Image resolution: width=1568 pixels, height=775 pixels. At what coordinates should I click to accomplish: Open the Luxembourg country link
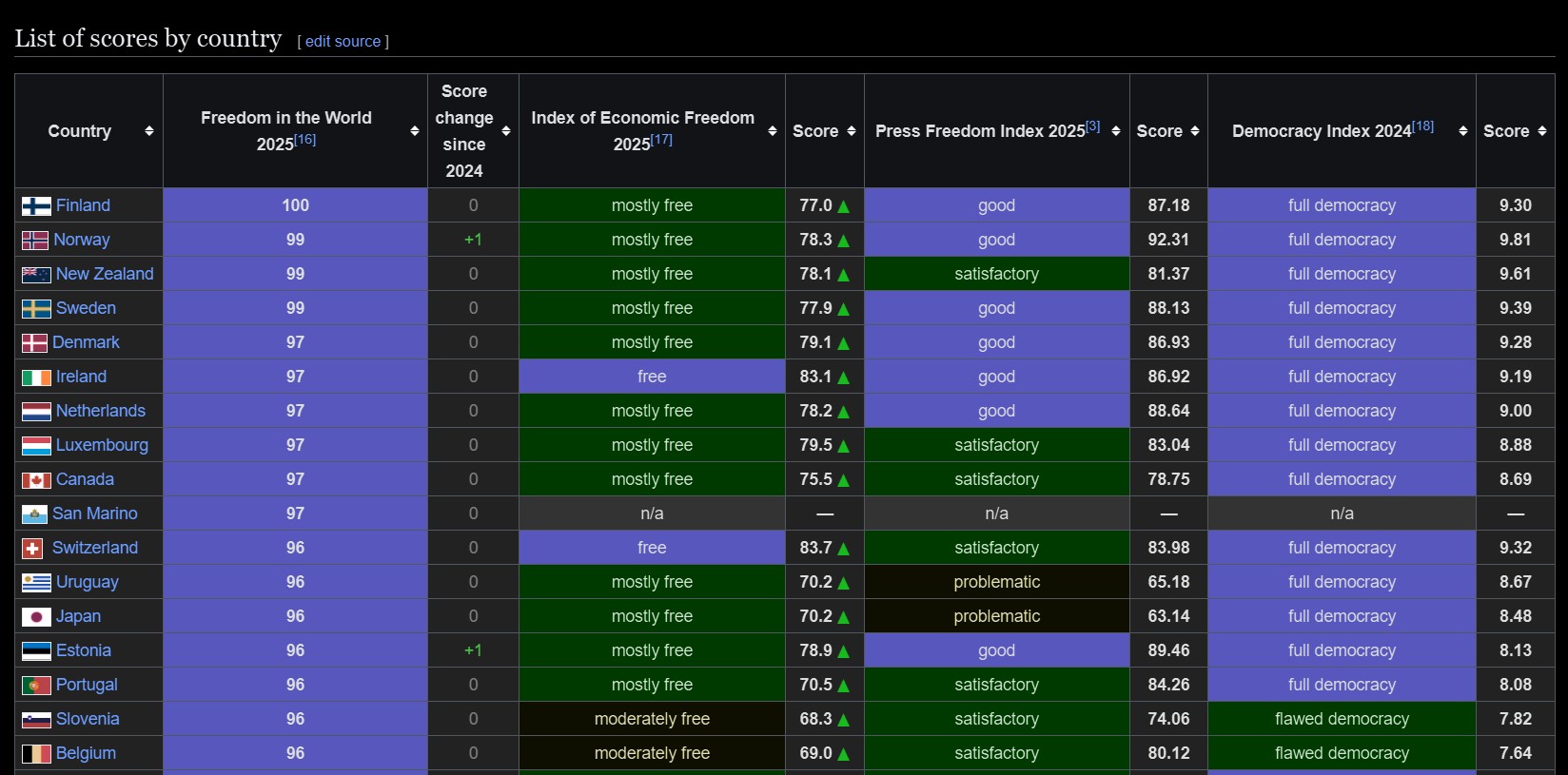[x=102, y=445]
